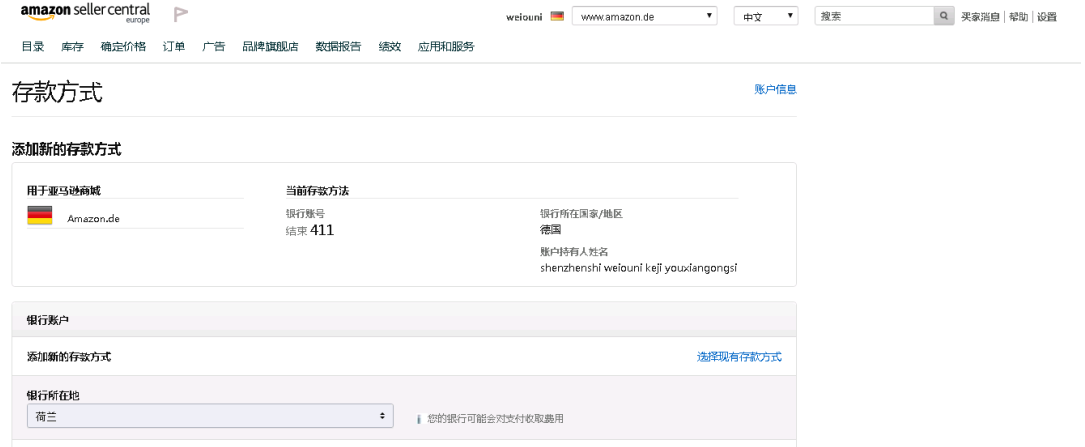1085x447 pixels.
Task: Click the German flag next to weiouni
Action: click(x=557, y=16)
